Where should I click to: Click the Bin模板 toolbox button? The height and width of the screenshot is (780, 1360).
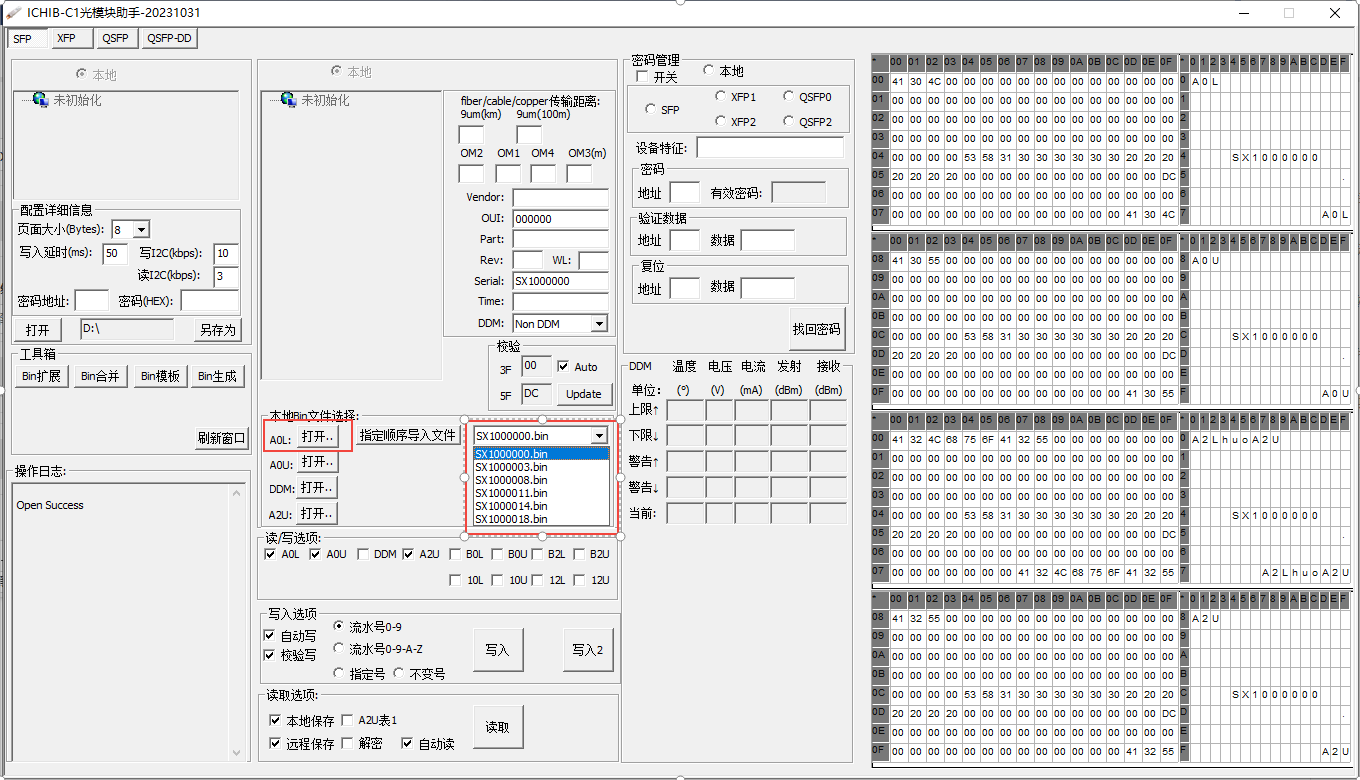pos(159,376)
